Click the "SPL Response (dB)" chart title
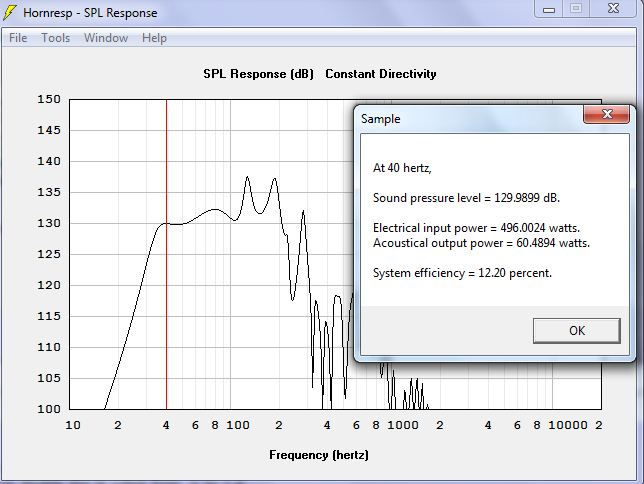The image size is (644, 484). click(258, 74)
